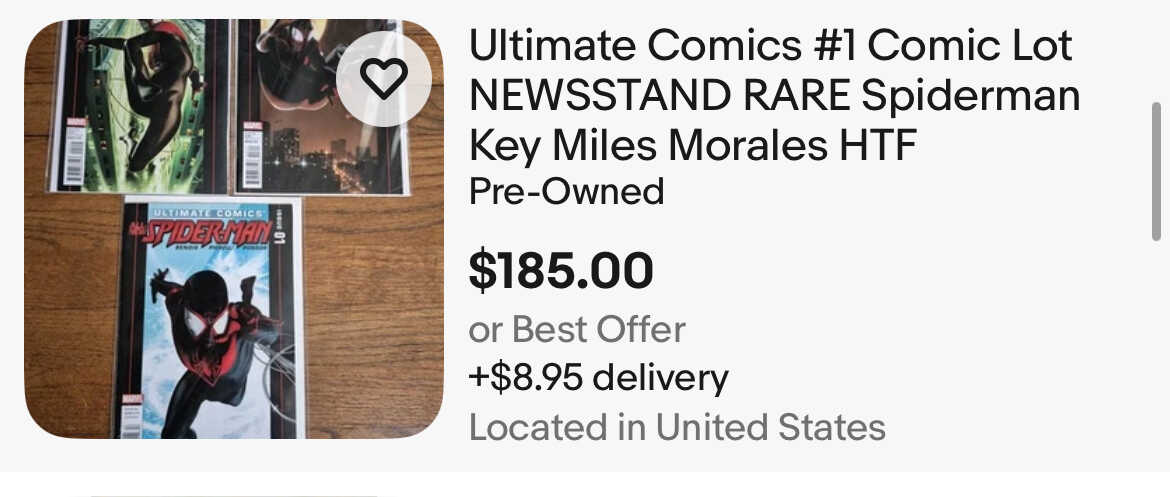Click the next listing's thumbnail edge at the bottom
The width and height of the screenshot is (1170, 497).
click(x=230, y=493)
